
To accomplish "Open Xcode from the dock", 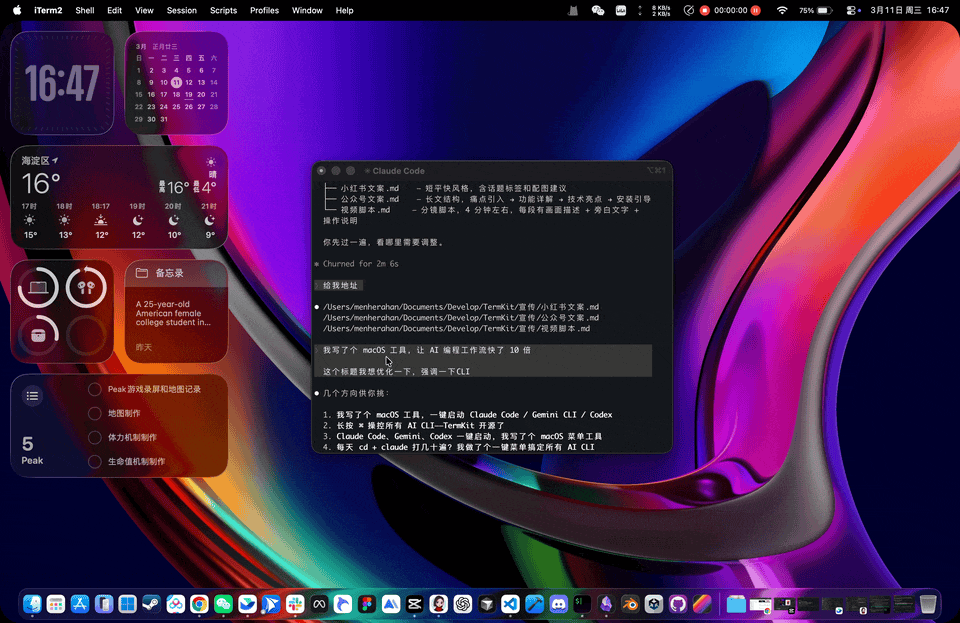I will [x=534, y=605].
